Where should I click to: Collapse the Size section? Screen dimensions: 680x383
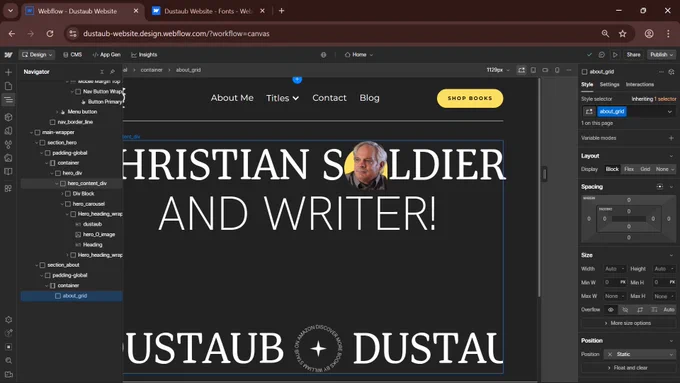tap(671, 255)
